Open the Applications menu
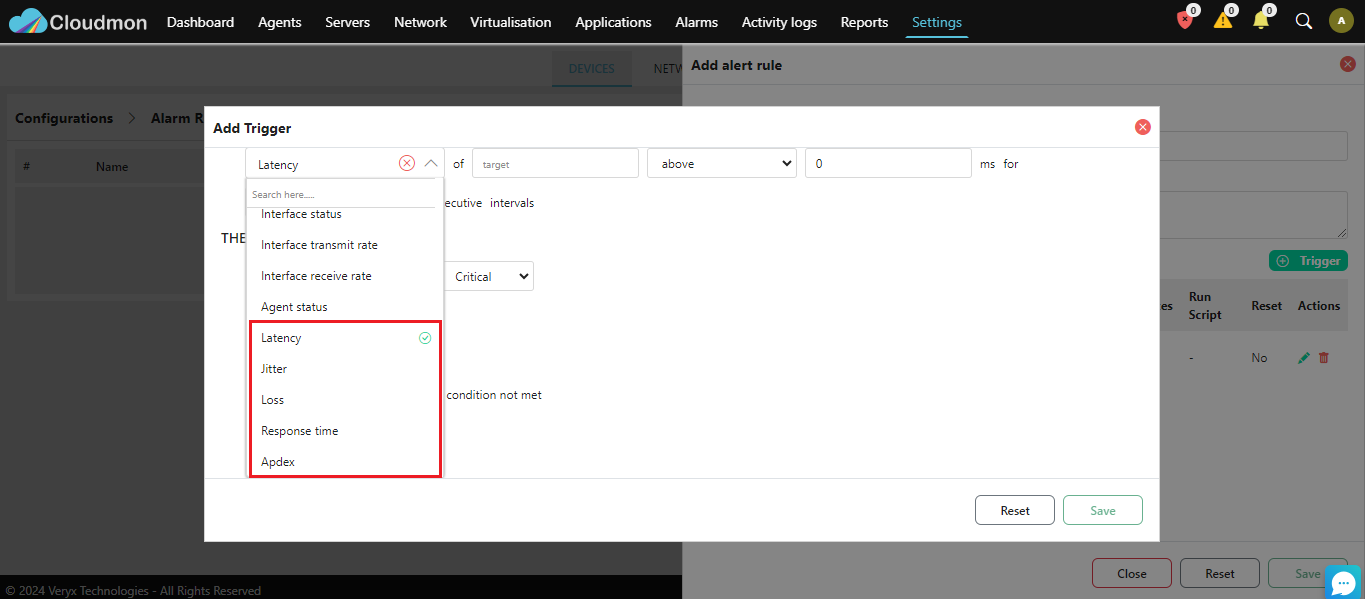 (613, 22)
